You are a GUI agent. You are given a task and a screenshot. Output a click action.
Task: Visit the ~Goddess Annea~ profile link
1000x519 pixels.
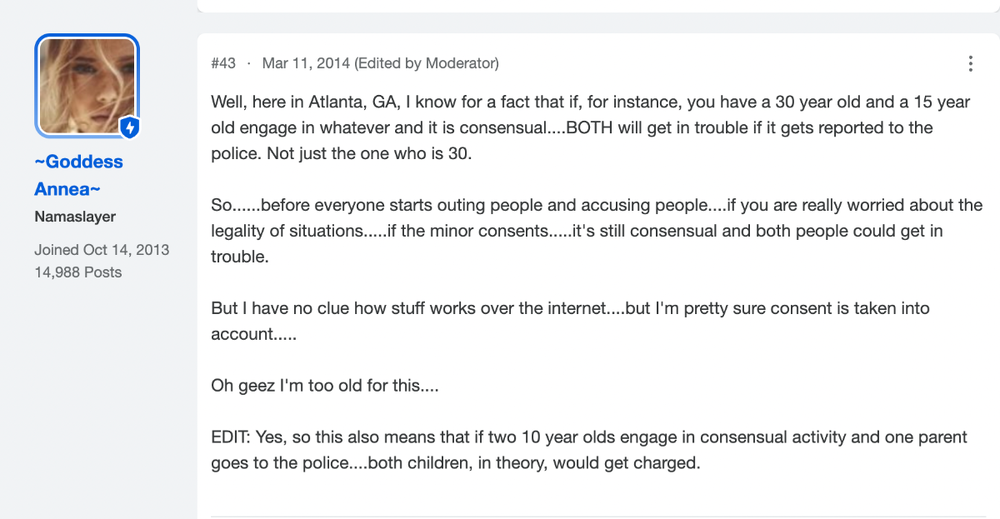(x=78, y=175)
